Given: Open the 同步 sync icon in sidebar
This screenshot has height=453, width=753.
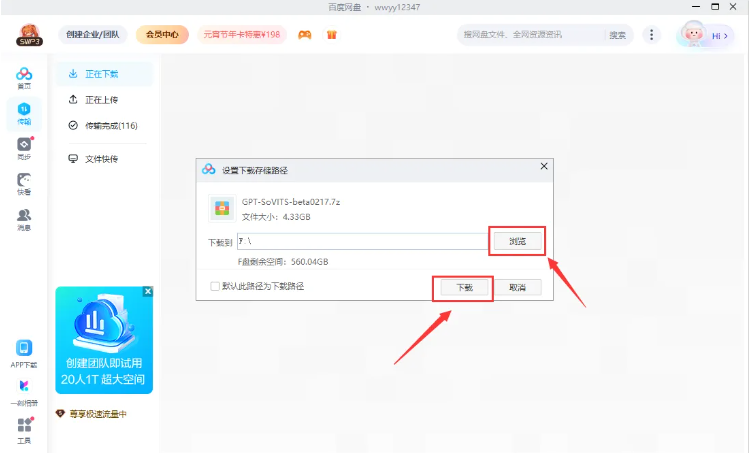Looking at the screenshot, I should [24, 146].
